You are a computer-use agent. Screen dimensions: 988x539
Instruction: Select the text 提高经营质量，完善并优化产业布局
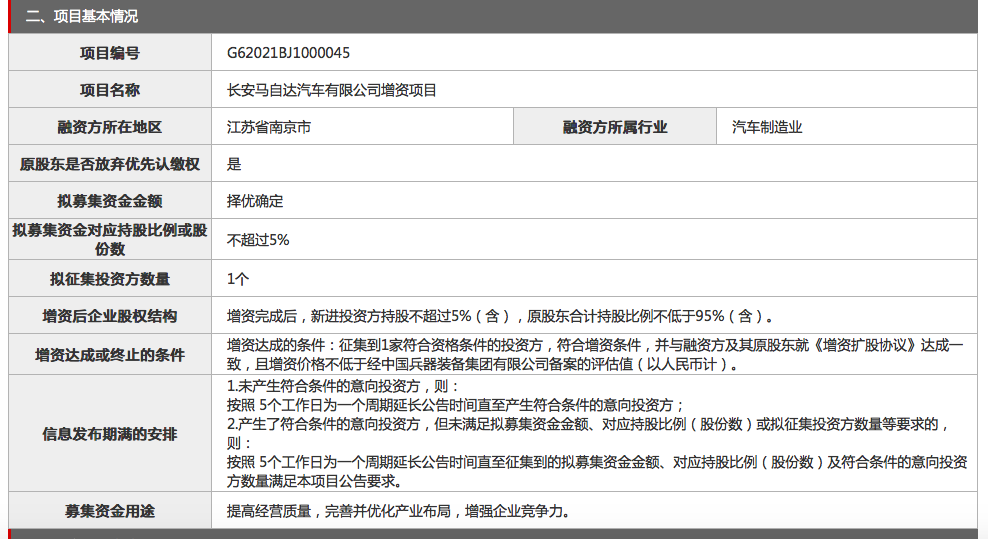pos(339,511)
